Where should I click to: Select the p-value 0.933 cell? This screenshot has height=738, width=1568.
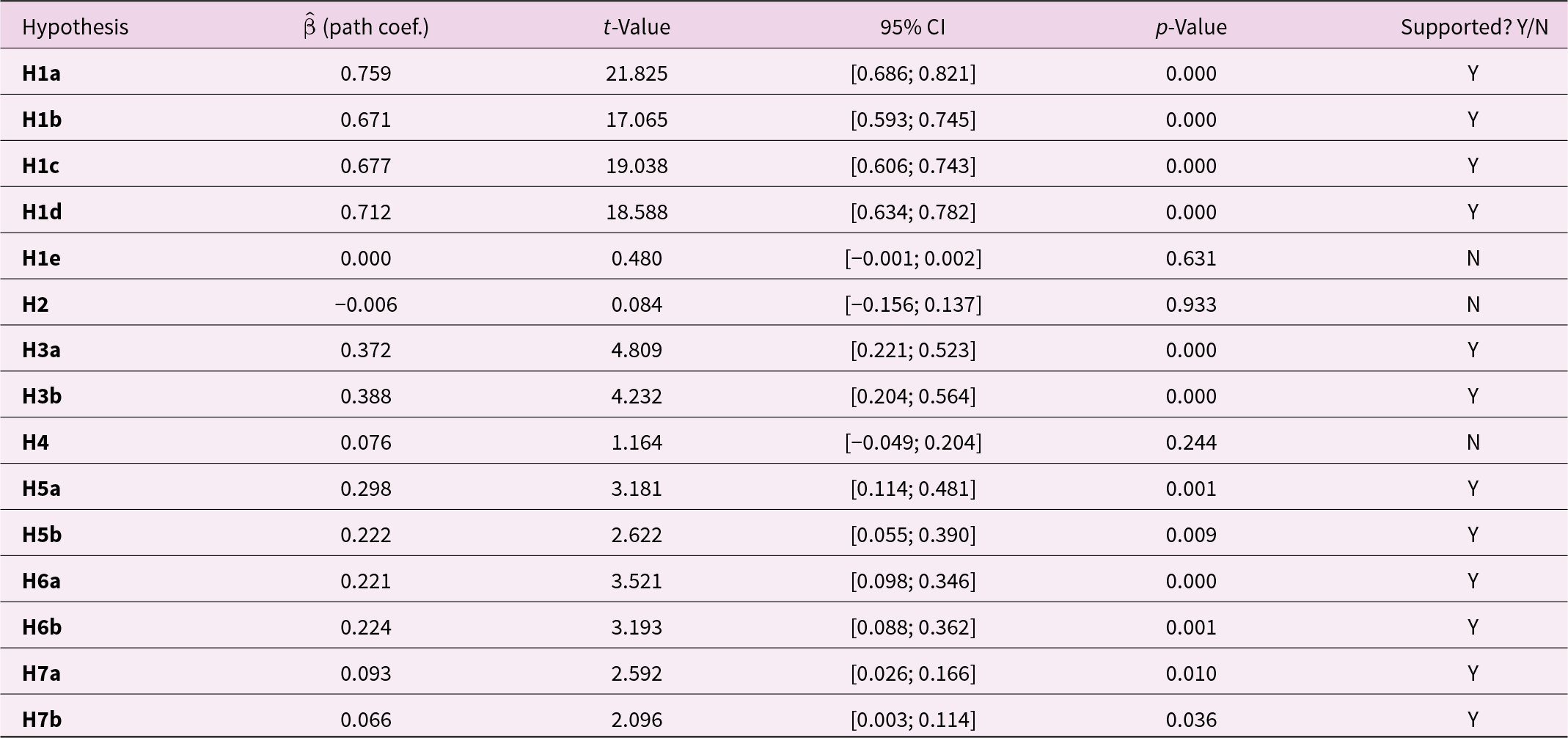click(x=1191, y=304)
